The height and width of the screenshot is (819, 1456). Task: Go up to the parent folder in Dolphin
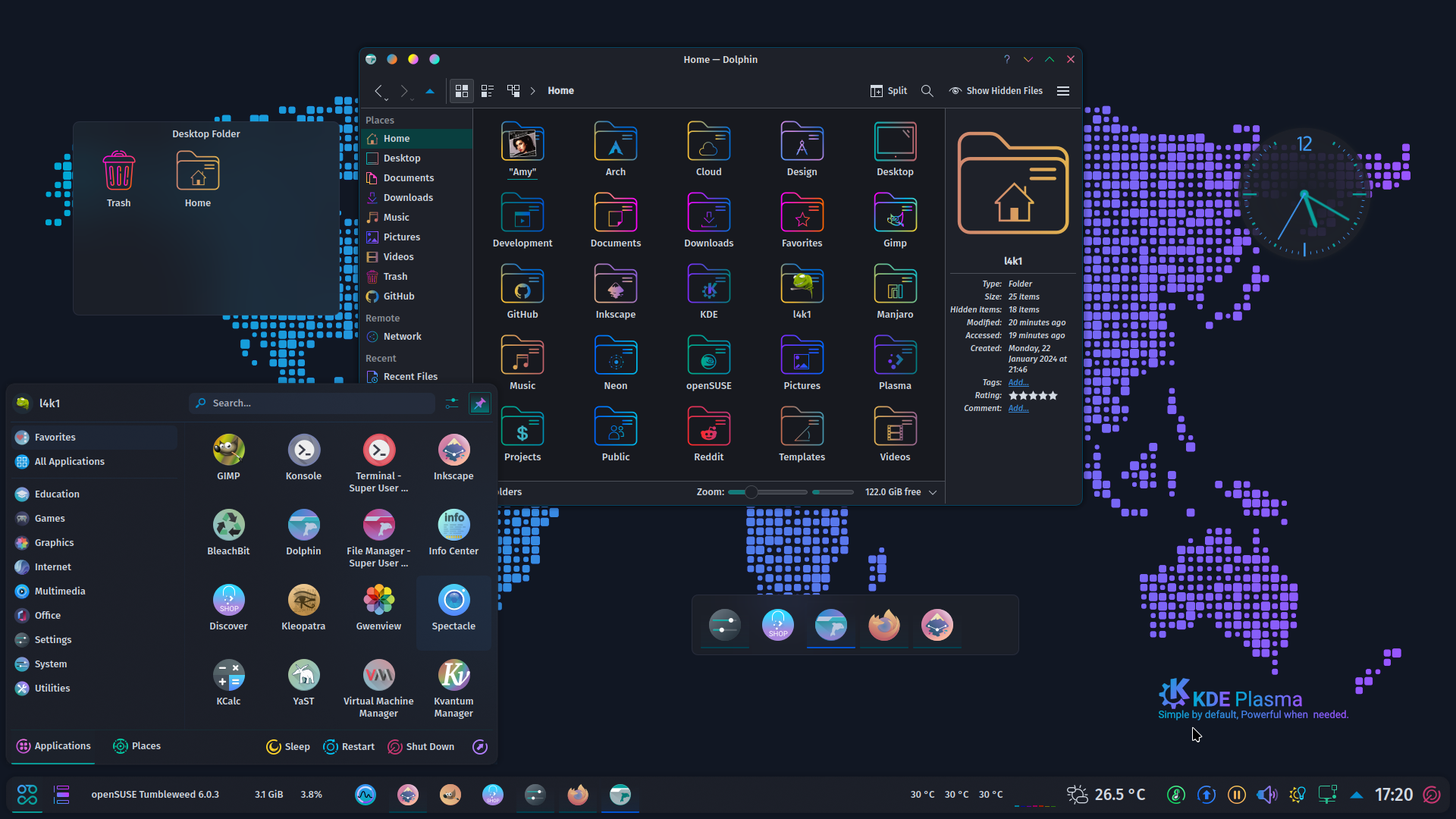(430, 91)
